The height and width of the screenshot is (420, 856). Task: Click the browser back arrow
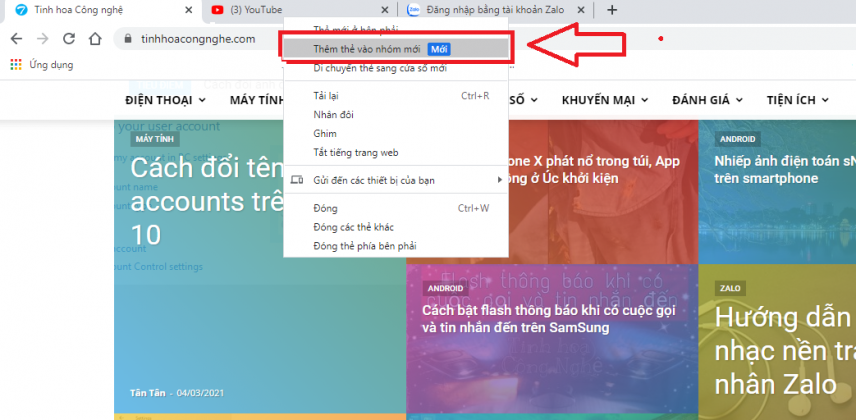pos(16,39)
